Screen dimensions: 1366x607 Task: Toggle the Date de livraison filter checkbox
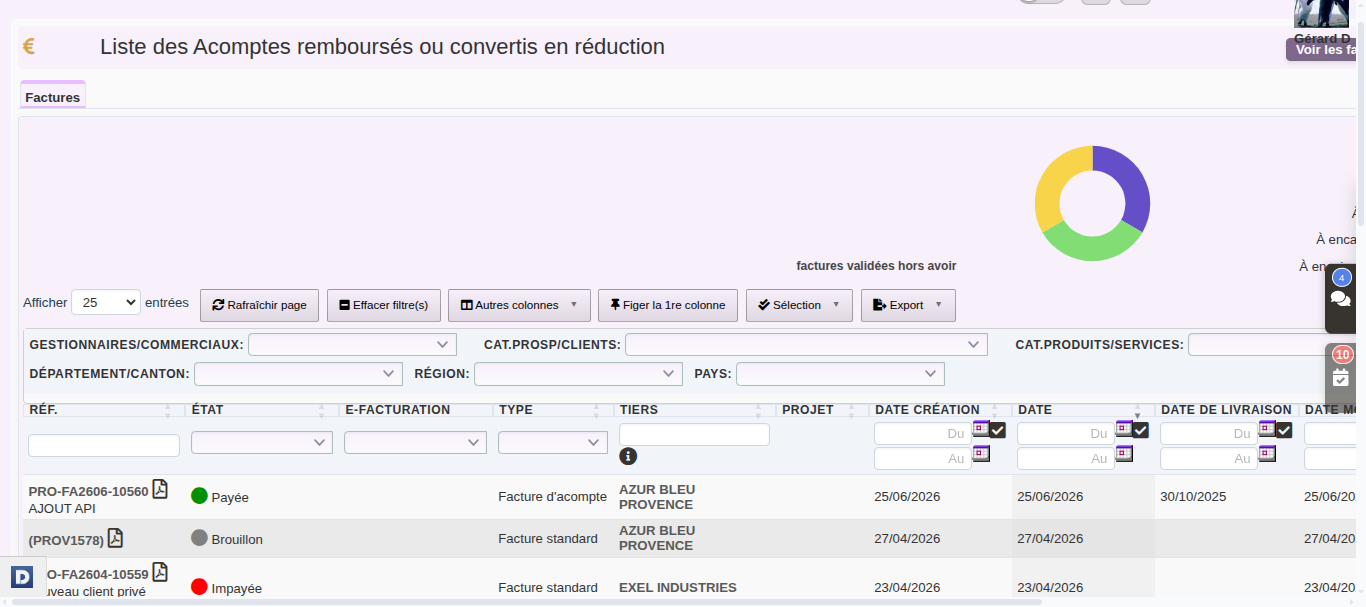click(x=1284, y=430)
